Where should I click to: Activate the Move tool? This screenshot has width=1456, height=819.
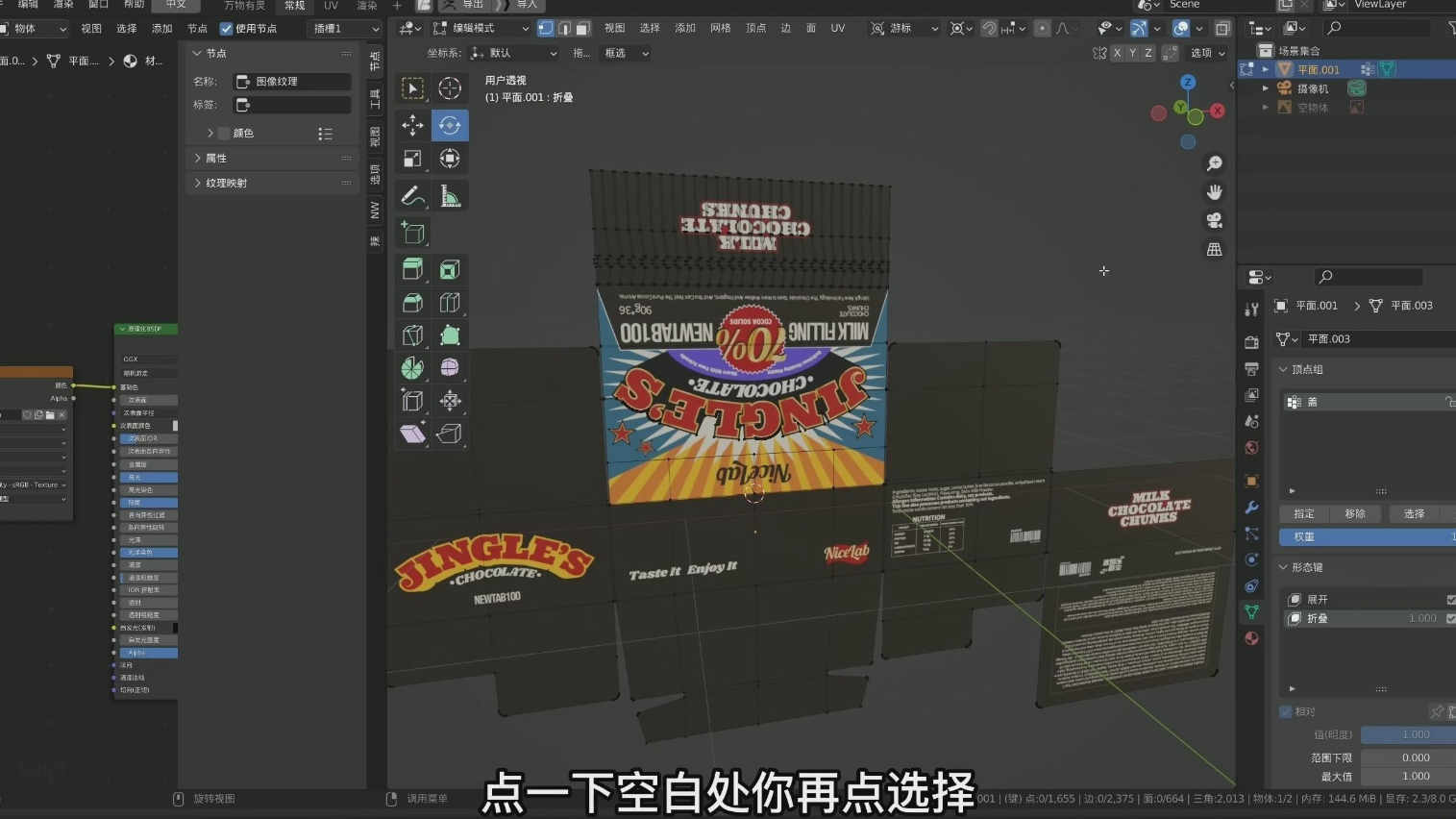(x=412, y=125)
